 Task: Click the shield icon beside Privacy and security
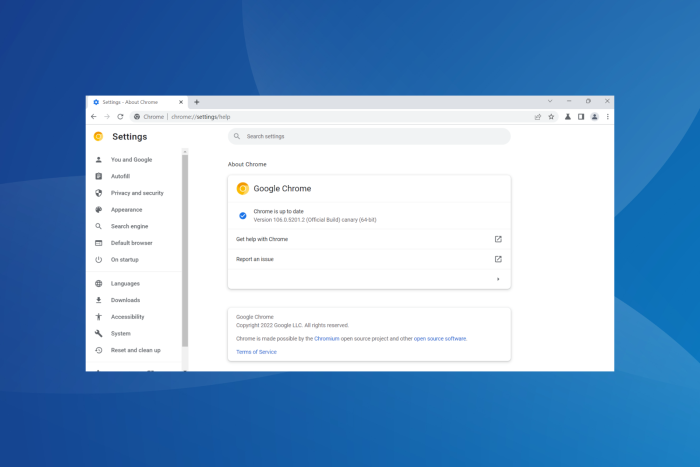[x=99, y=193]
